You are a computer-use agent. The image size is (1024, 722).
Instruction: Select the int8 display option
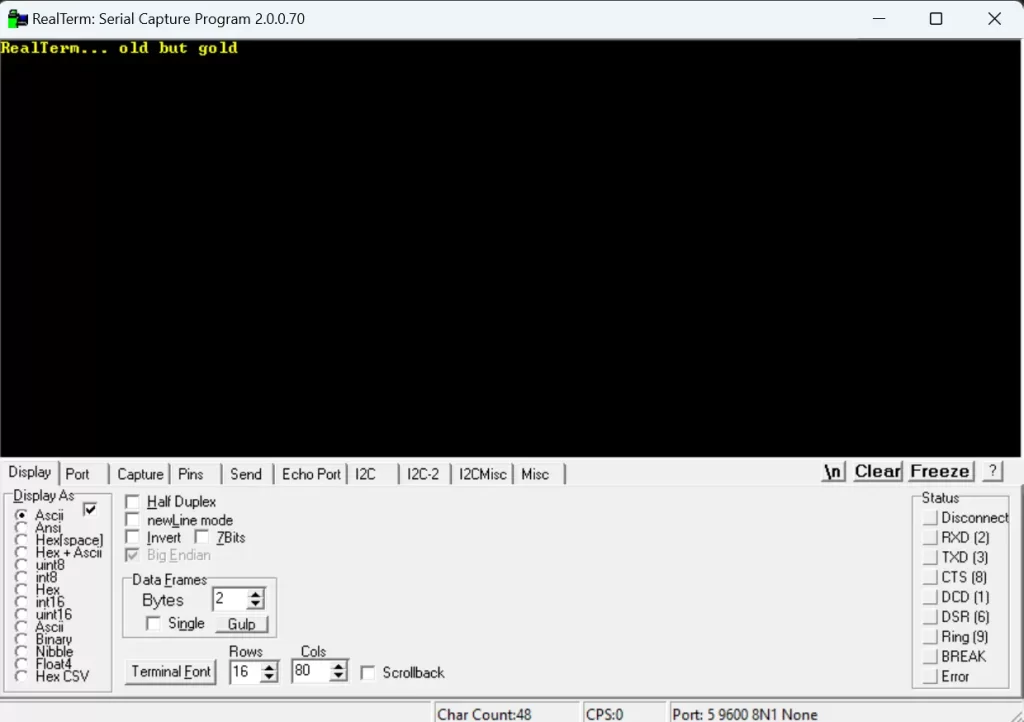pyautogui.click(x=22, y=577)
